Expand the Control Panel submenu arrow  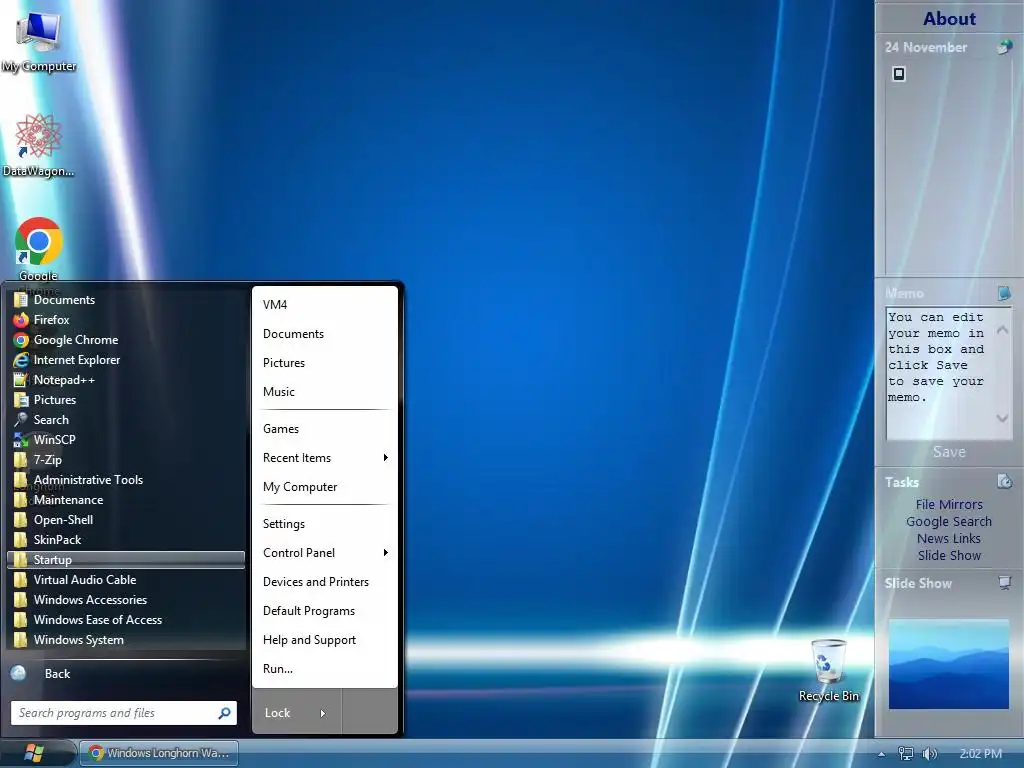pos(385,552)
